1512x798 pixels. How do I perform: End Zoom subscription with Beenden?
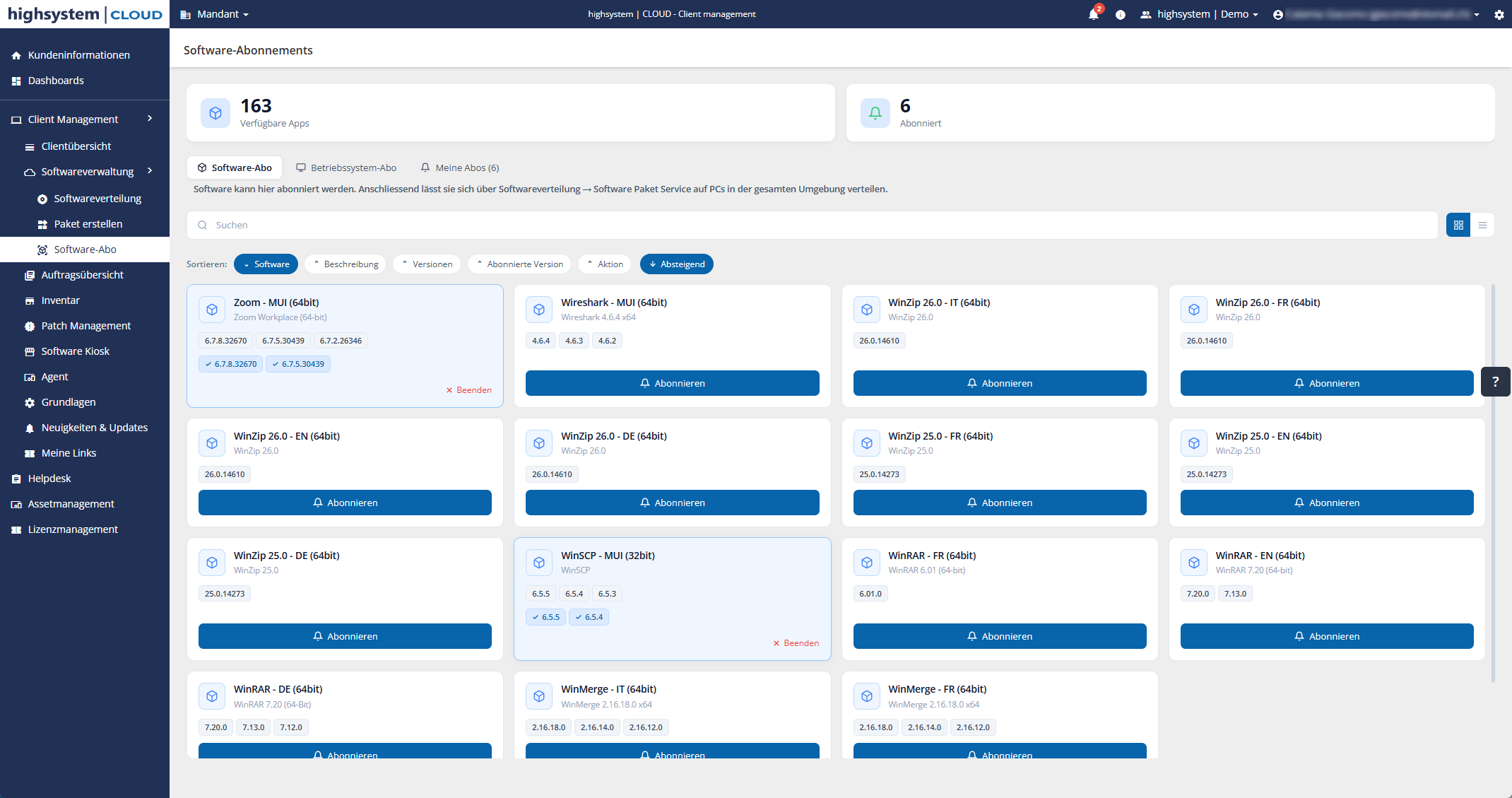tap(469, 390)
